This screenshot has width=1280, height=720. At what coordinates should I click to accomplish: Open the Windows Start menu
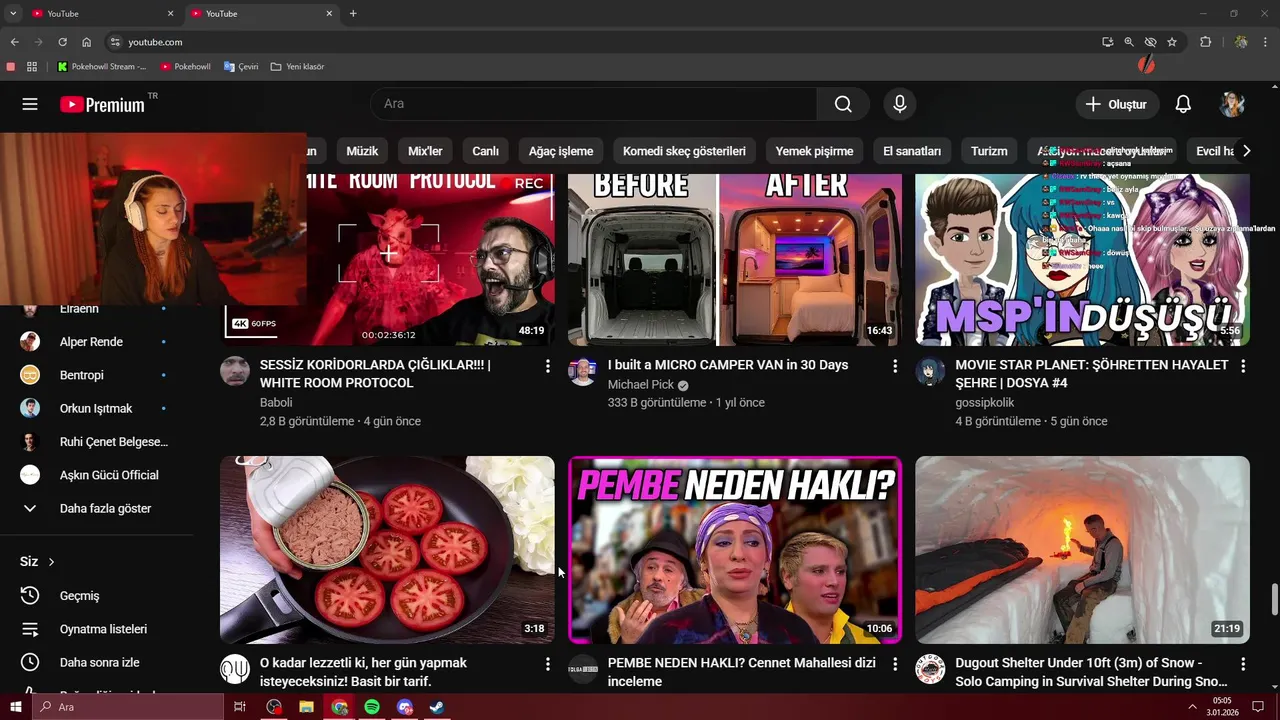click(x=15, y=707)
